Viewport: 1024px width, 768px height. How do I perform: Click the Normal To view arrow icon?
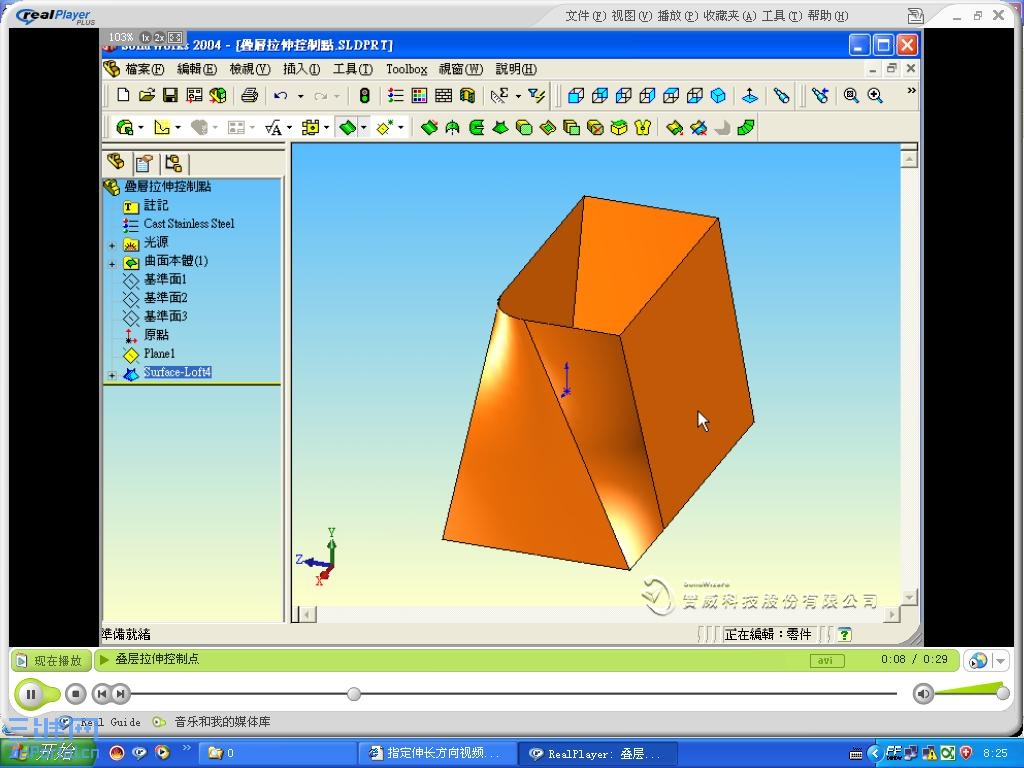[x=750, y=96]
